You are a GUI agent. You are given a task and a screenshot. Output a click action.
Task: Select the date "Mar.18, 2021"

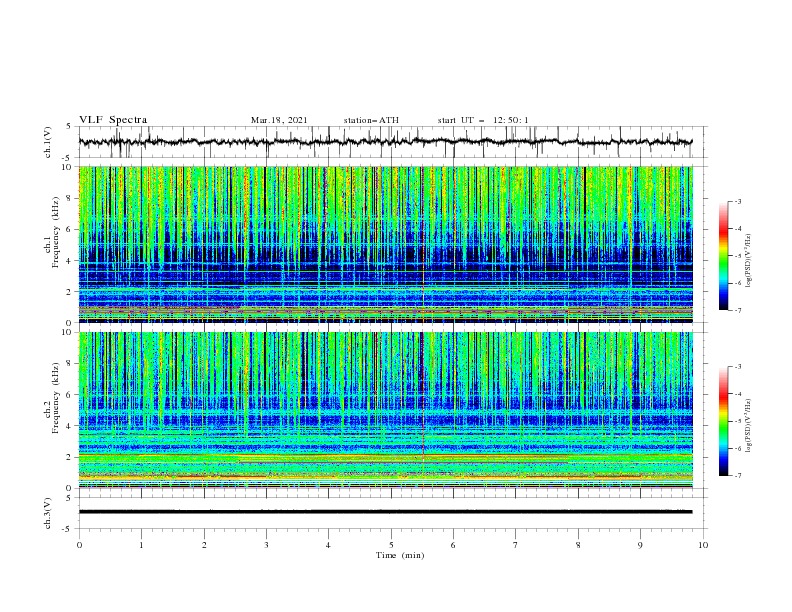pyautogui.click(x=279, y=120)
